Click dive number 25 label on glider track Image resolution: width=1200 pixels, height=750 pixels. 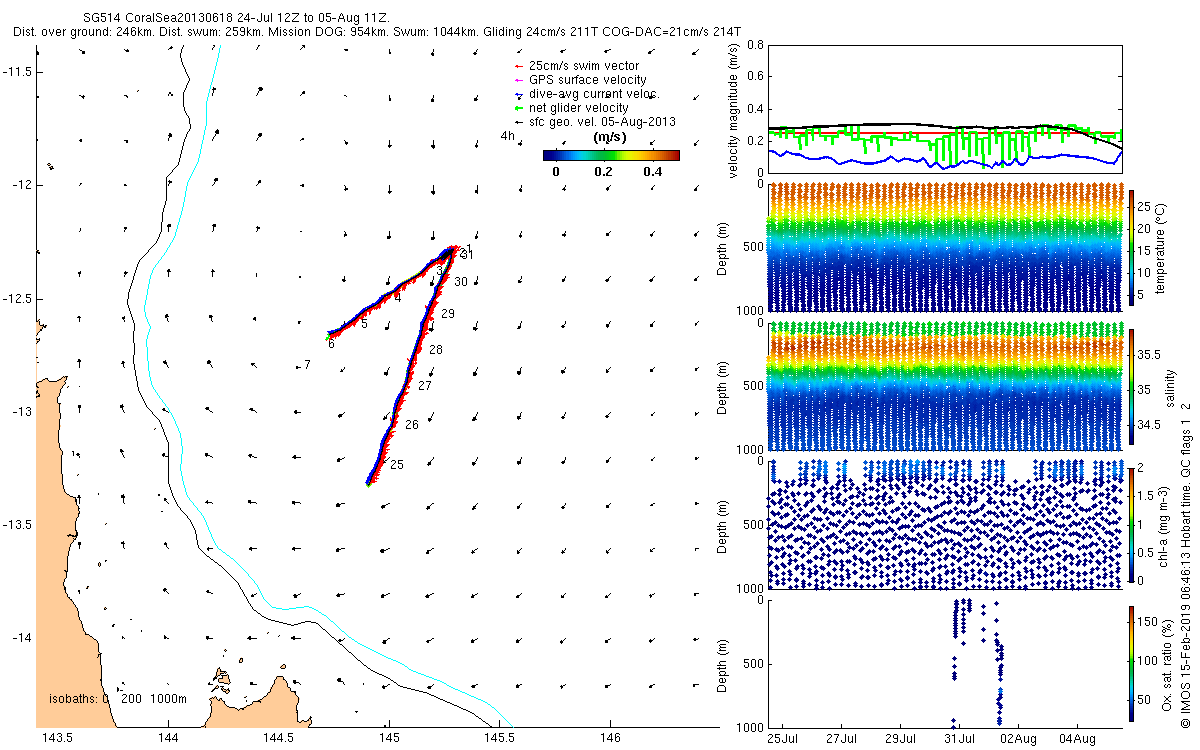point(397,465)
